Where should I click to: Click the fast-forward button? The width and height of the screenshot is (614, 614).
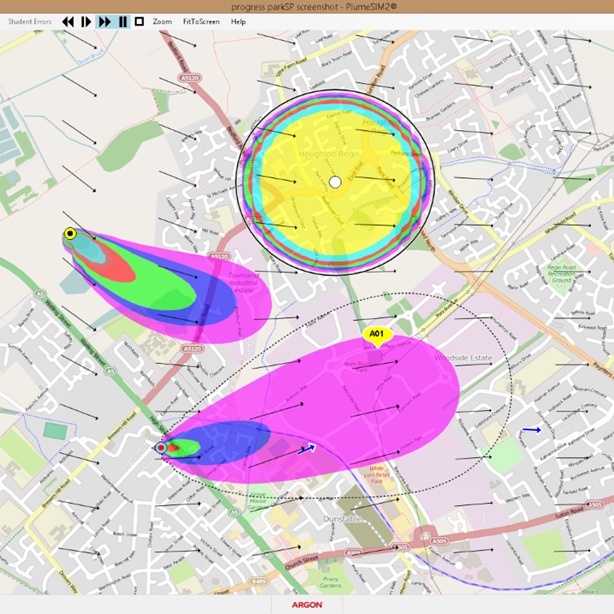(104, 21)
